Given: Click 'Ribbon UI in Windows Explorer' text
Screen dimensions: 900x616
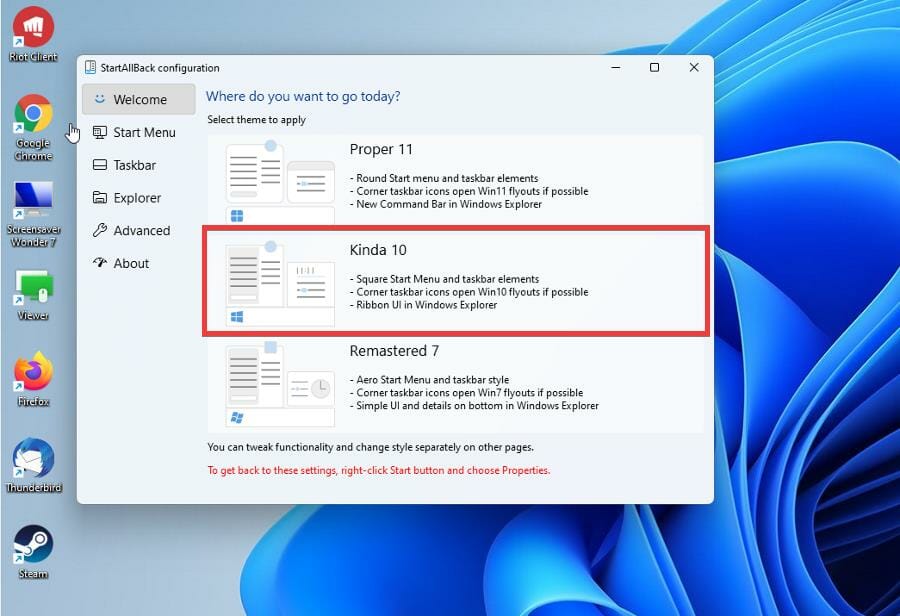Looking at the screenshot, I should (426, 305).
